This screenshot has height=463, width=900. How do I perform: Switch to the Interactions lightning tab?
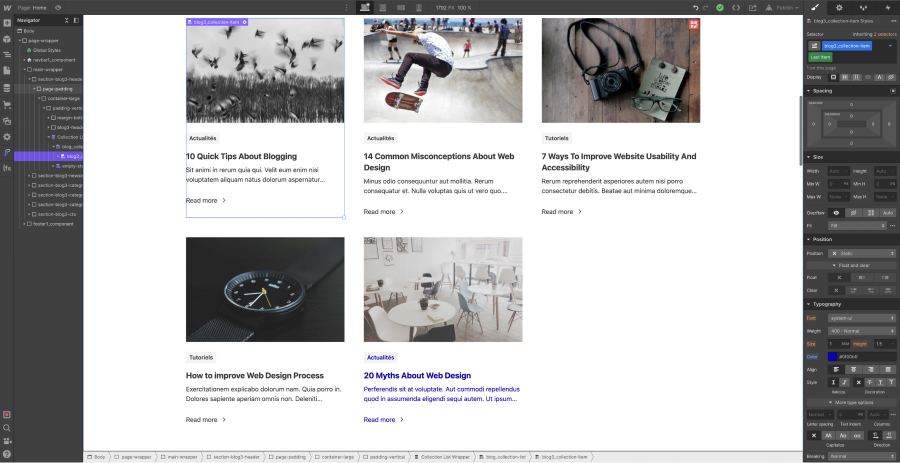pos(887,7)
